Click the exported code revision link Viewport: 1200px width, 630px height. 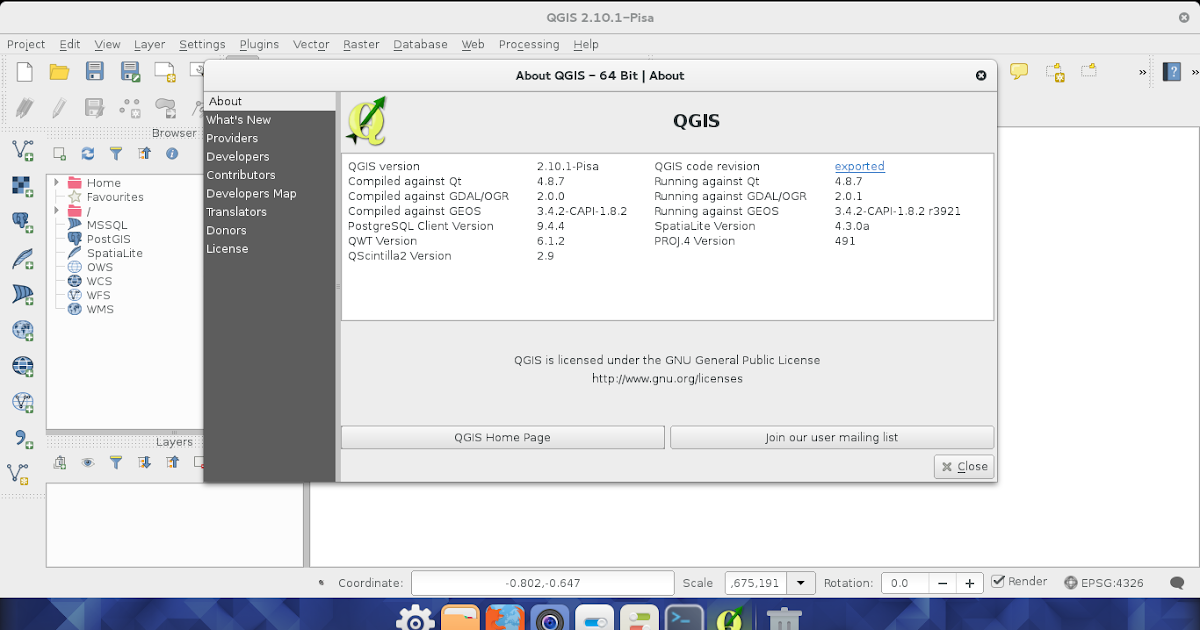click(859, 166)
